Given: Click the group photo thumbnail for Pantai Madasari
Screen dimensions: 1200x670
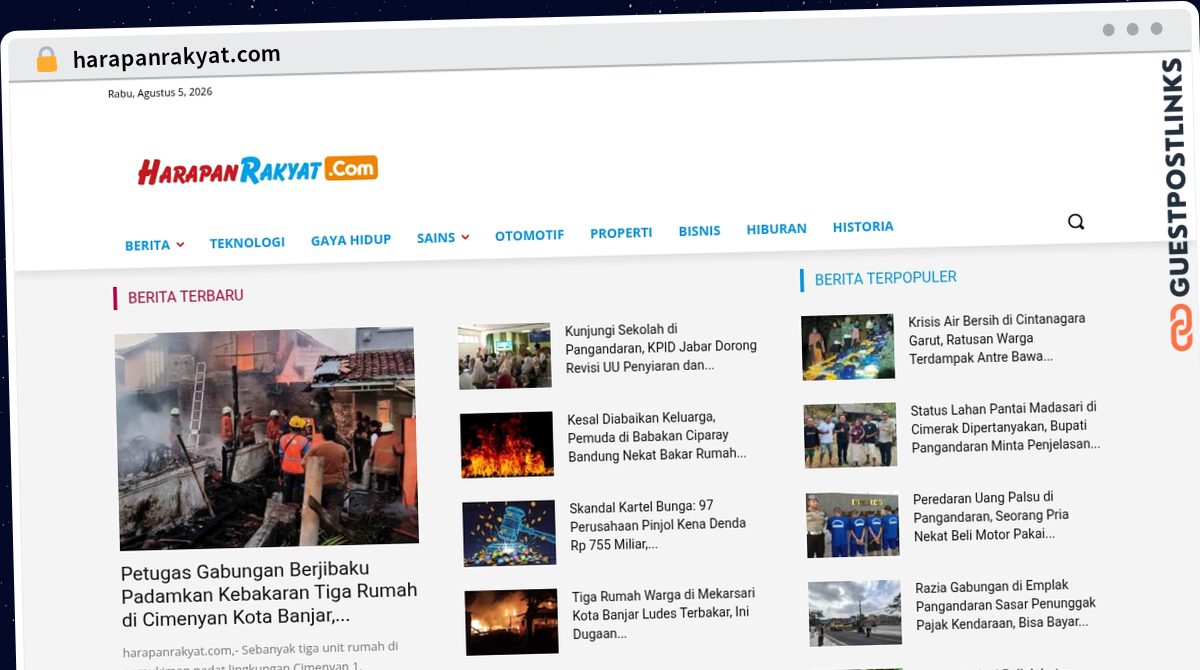Looking at the screenshot, I should point(850,435).
